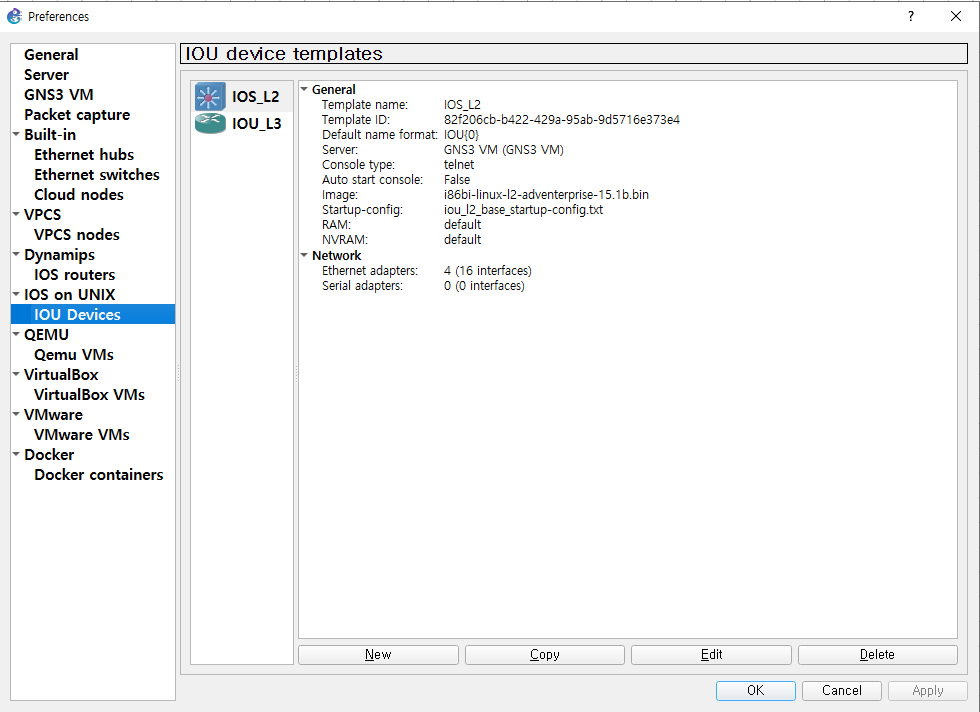Click the Default name format value IOU{0}
The width and height of the screenshot is (980, 712).
(461, 134)
